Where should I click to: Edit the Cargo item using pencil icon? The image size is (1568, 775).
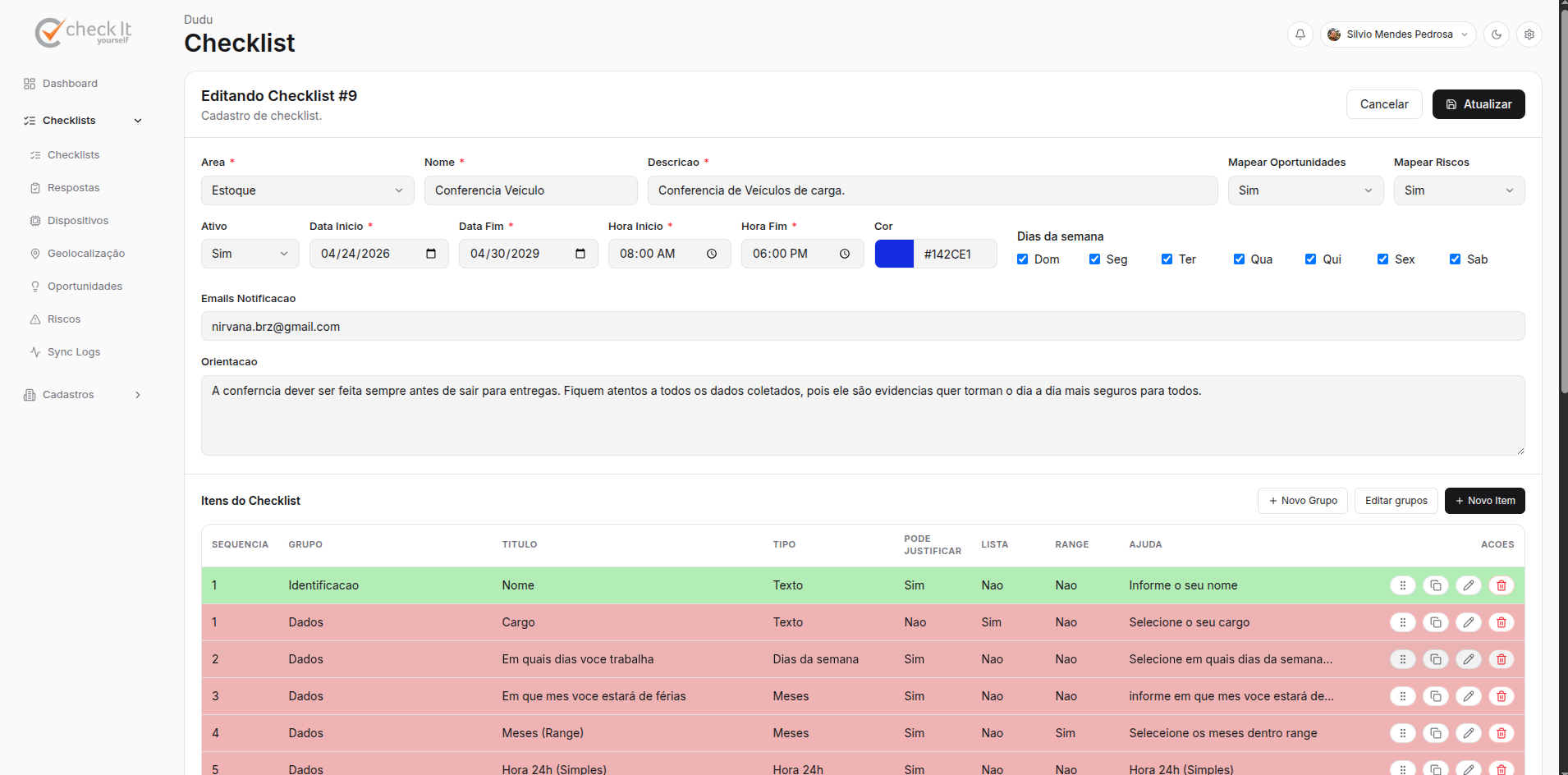[1469, 622]
